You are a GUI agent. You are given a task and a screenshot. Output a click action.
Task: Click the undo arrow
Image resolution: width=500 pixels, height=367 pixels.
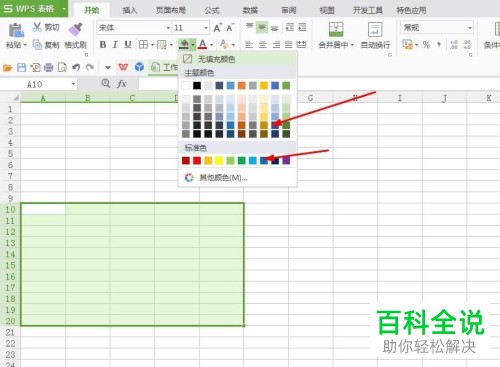coord(76,68)
